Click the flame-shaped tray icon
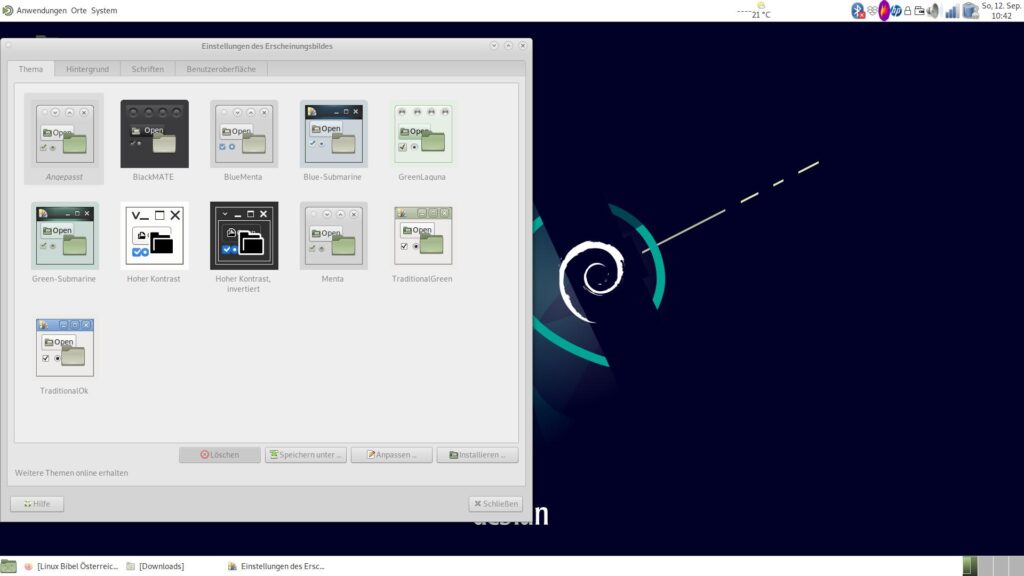This screenshot has height=576, width=1024. [x=884, y=10]
